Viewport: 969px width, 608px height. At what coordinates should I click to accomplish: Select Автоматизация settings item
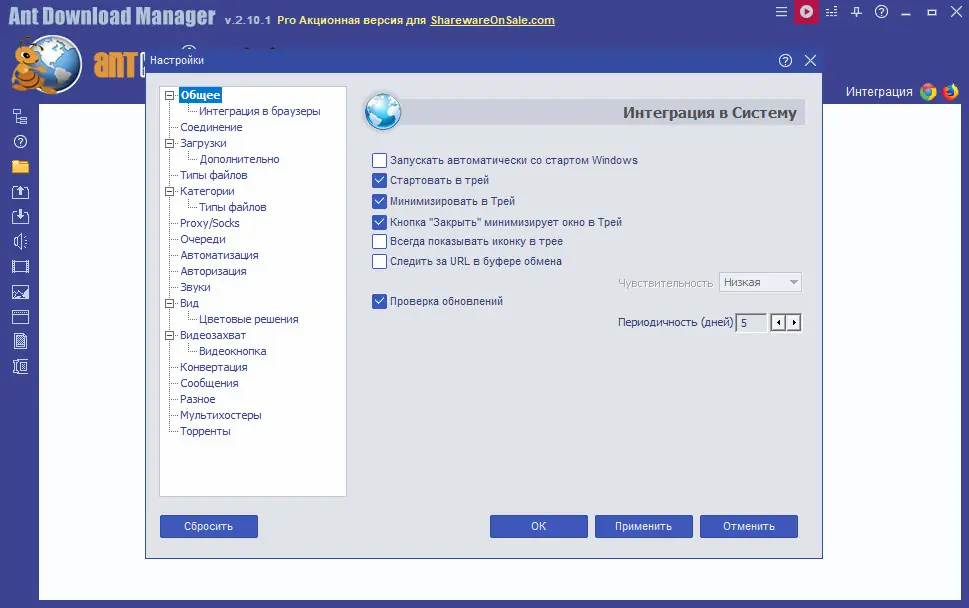point(219,255)
